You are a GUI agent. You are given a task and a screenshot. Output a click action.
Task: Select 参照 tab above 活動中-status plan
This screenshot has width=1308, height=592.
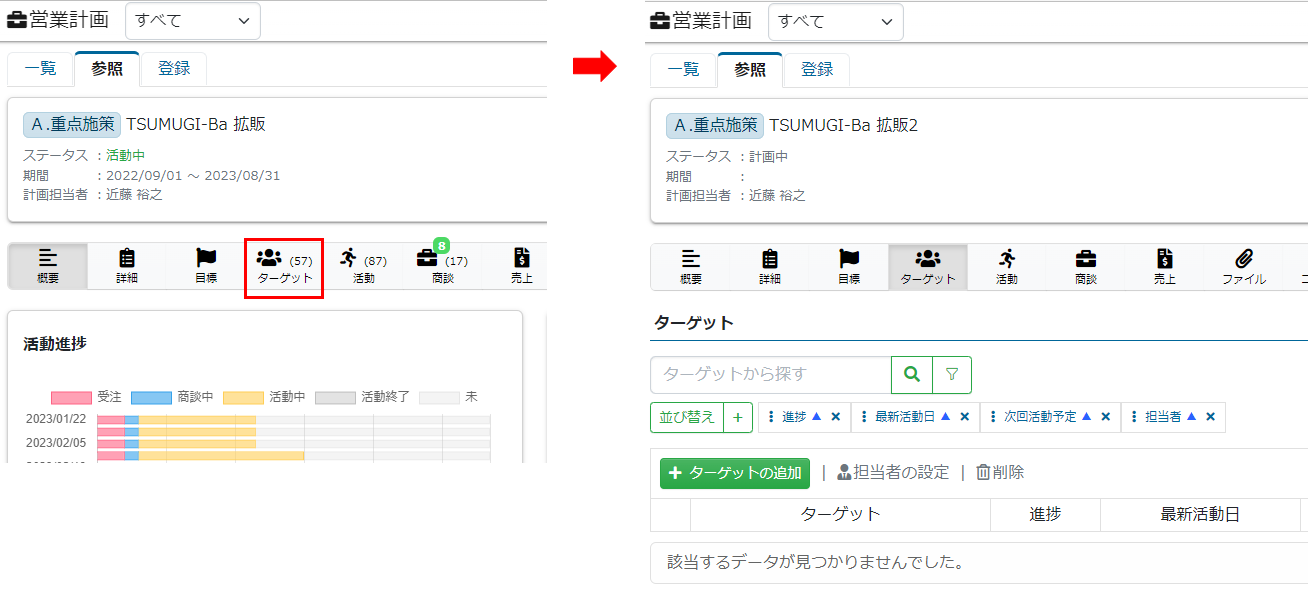pyautogui.click(x=107, y=69)
